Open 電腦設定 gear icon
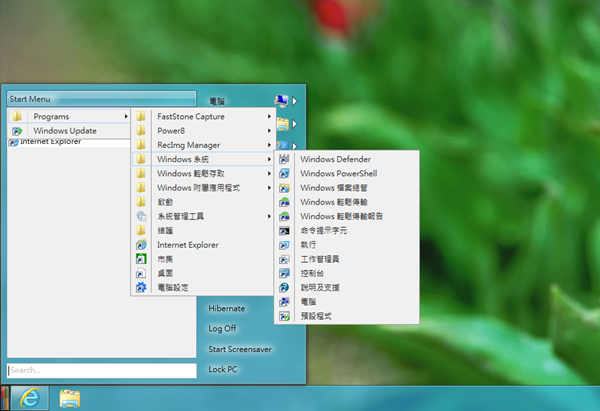The width and height of the screenshot is (600, 411). click(x=141, y=287)
